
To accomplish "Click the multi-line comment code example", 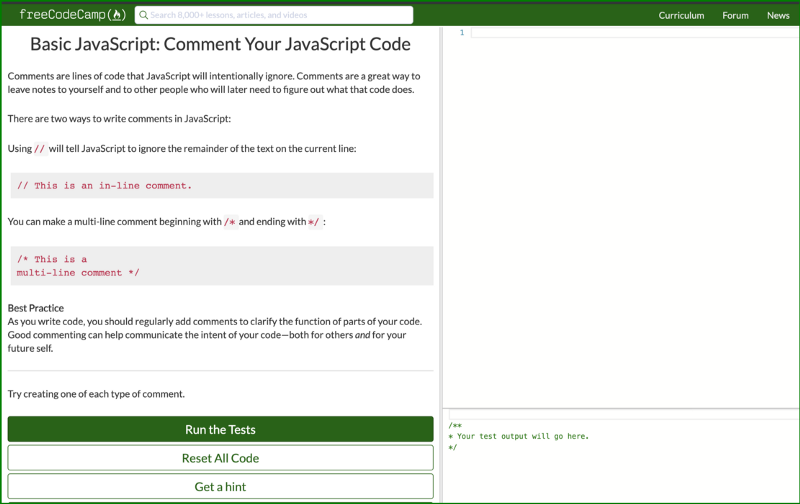I will pyautogui.click(x=78, y=266).
